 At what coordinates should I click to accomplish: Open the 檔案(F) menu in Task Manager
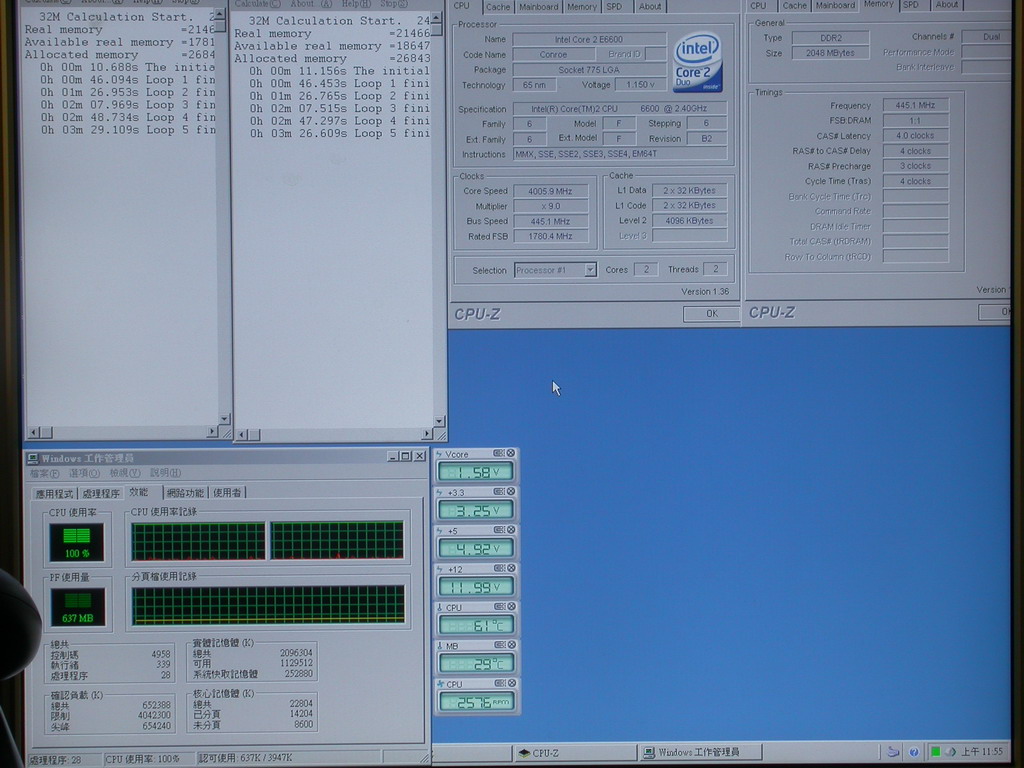45,473
